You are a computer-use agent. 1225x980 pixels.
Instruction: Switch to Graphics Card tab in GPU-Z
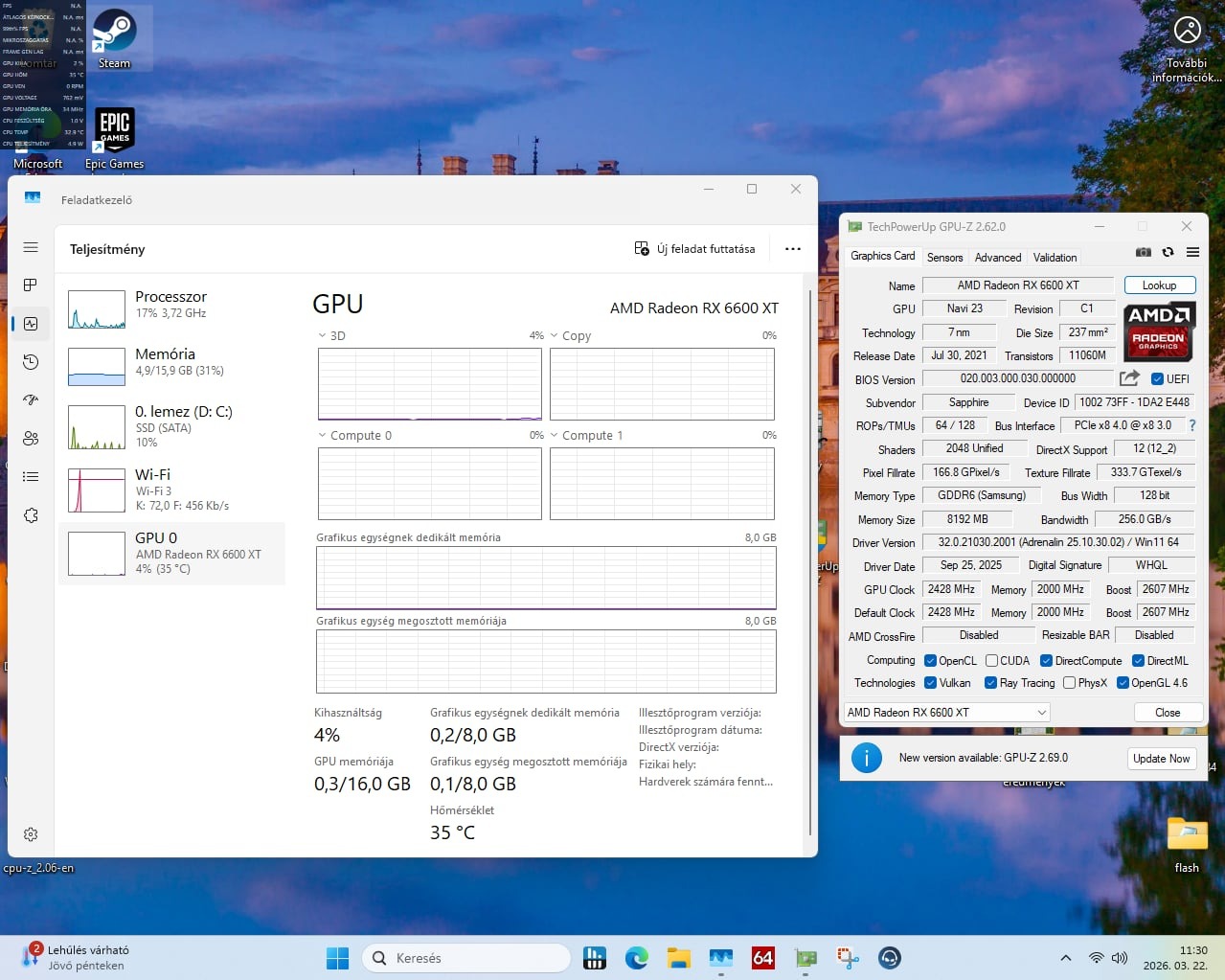click(882, 256)
